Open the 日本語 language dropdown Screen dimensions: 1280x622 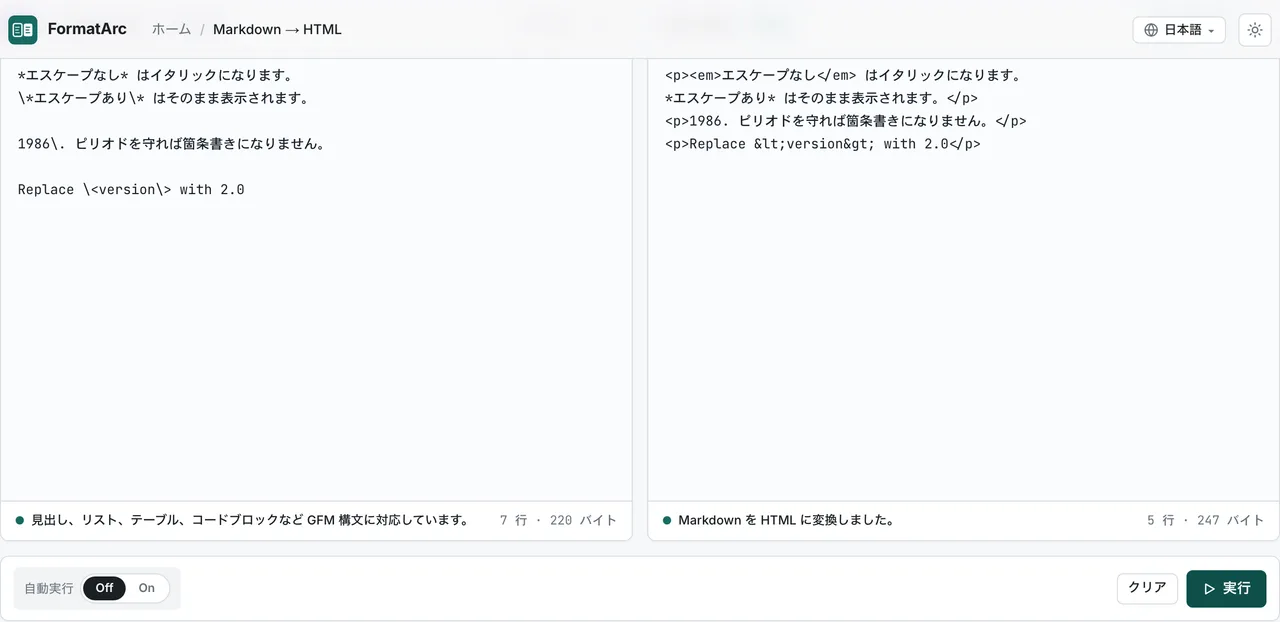pos(1179,30)
